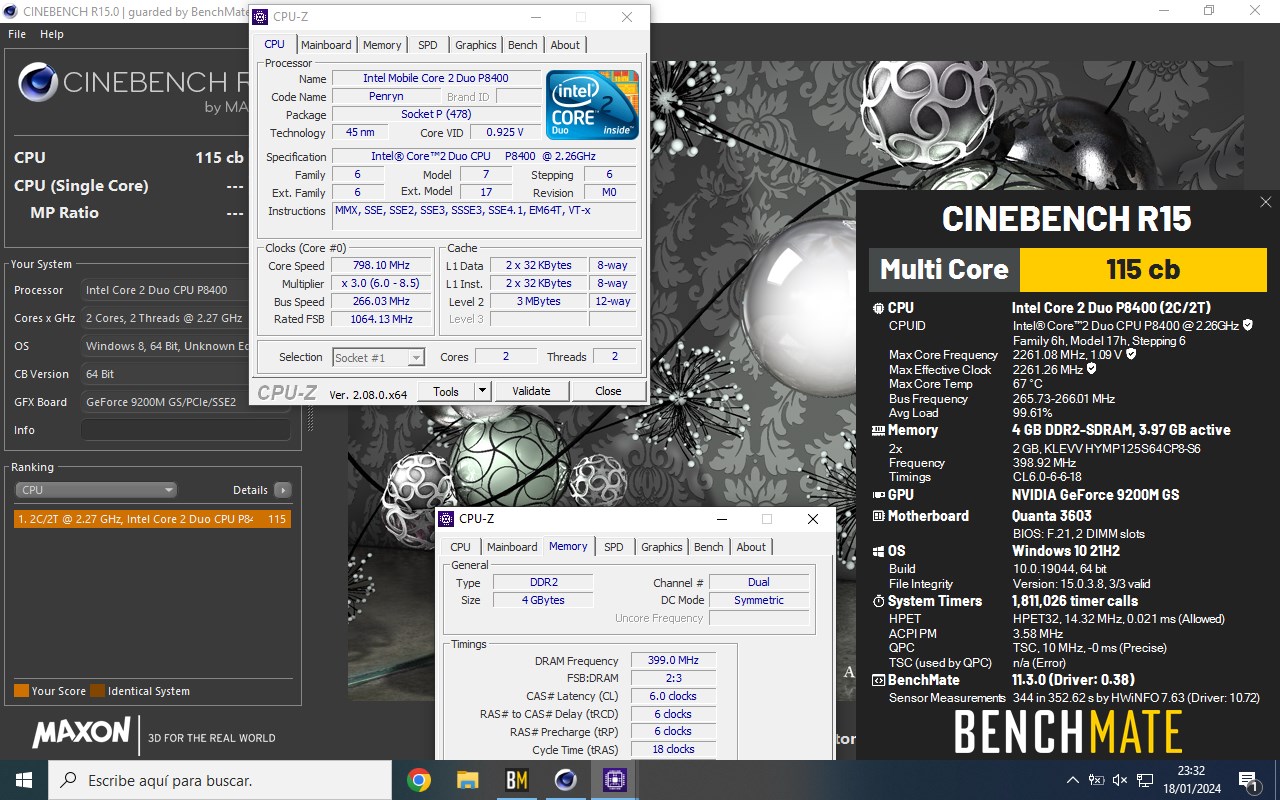Click the MAXON logo
The width and height of the screenshot is (1280, 800).
tap(81, 734)
